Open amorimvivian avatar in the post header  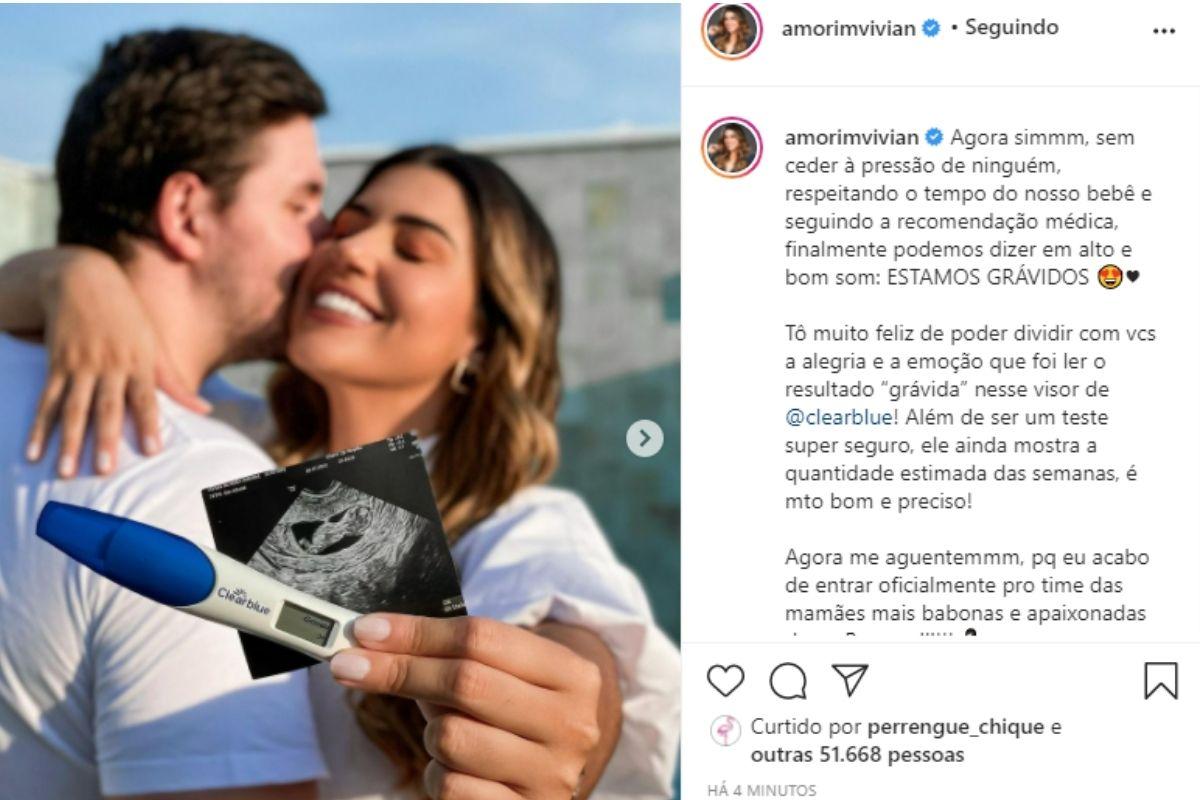coord(733,30)
